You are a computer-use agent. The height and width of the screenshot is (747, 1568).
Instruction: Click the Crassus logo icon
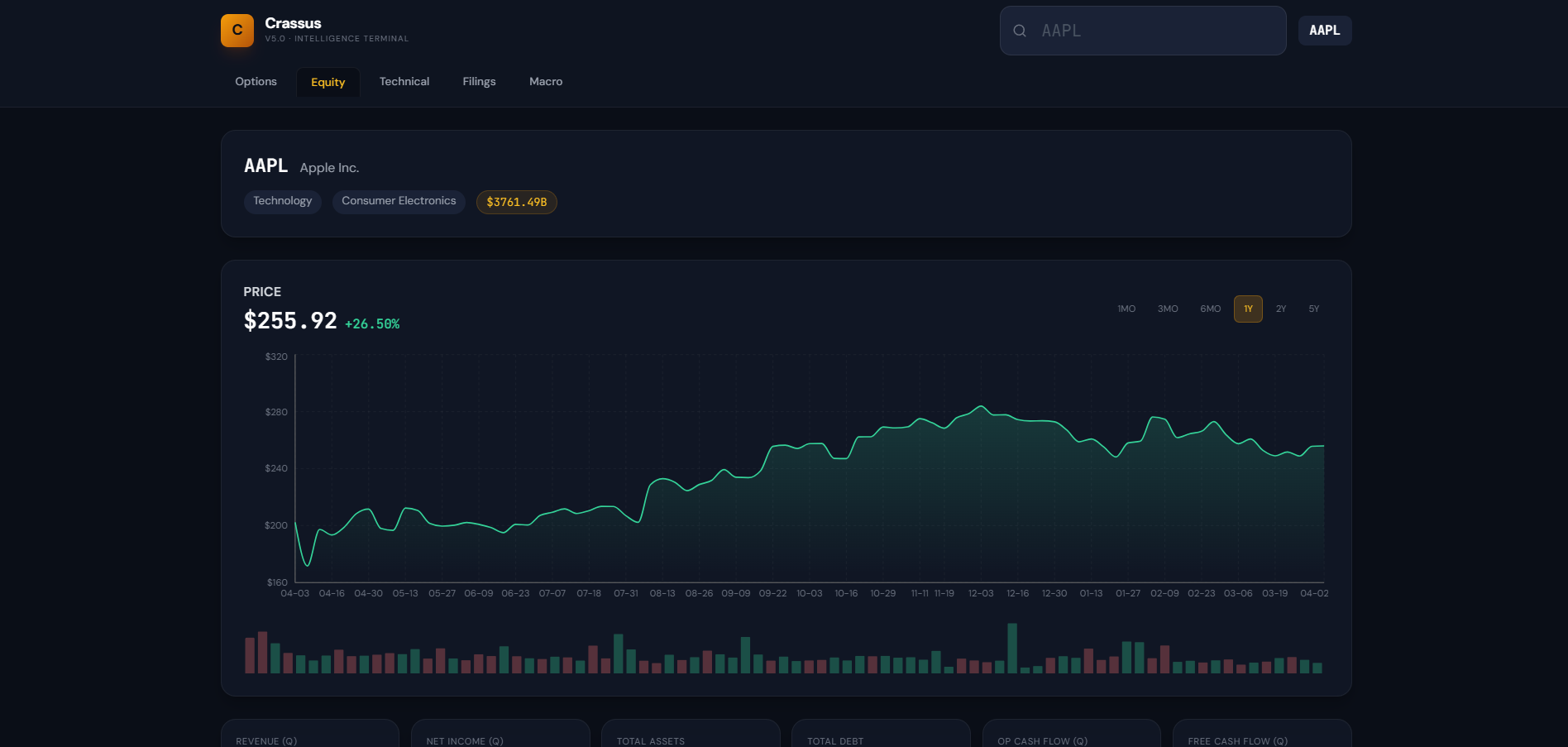(237, 30)
